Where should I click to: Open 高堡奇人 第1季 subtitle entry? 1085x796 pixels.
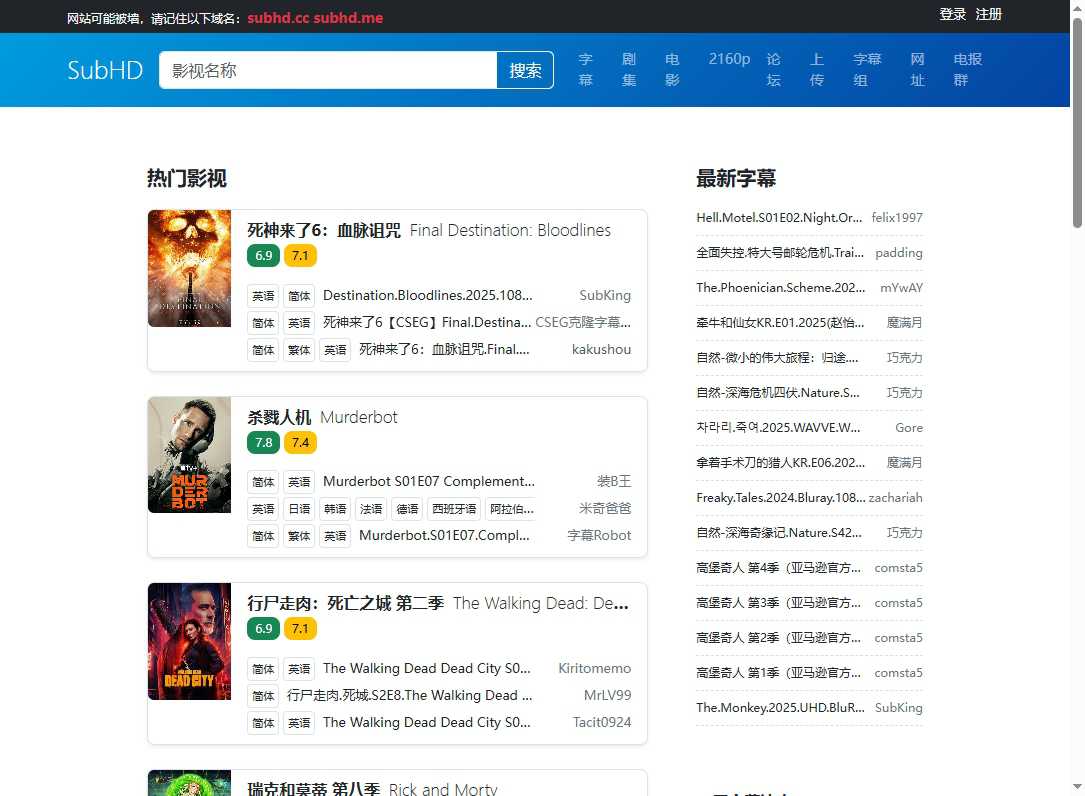778,673
